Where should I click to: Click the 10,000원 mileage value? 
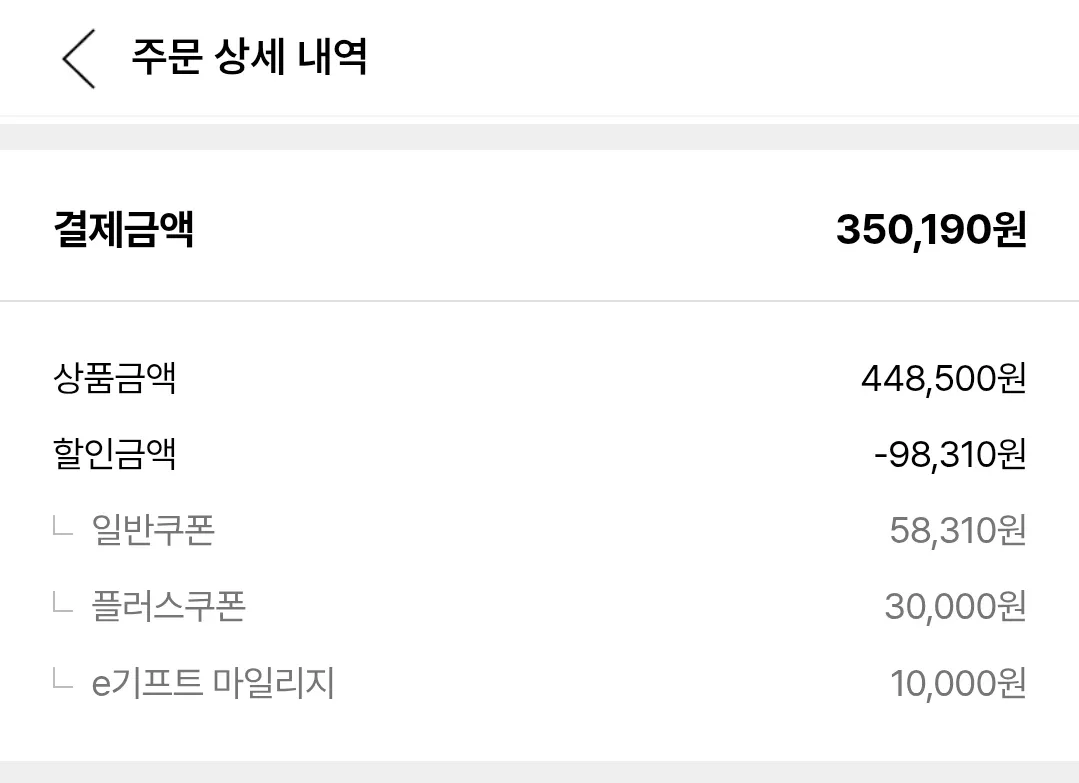click(957, 683)
